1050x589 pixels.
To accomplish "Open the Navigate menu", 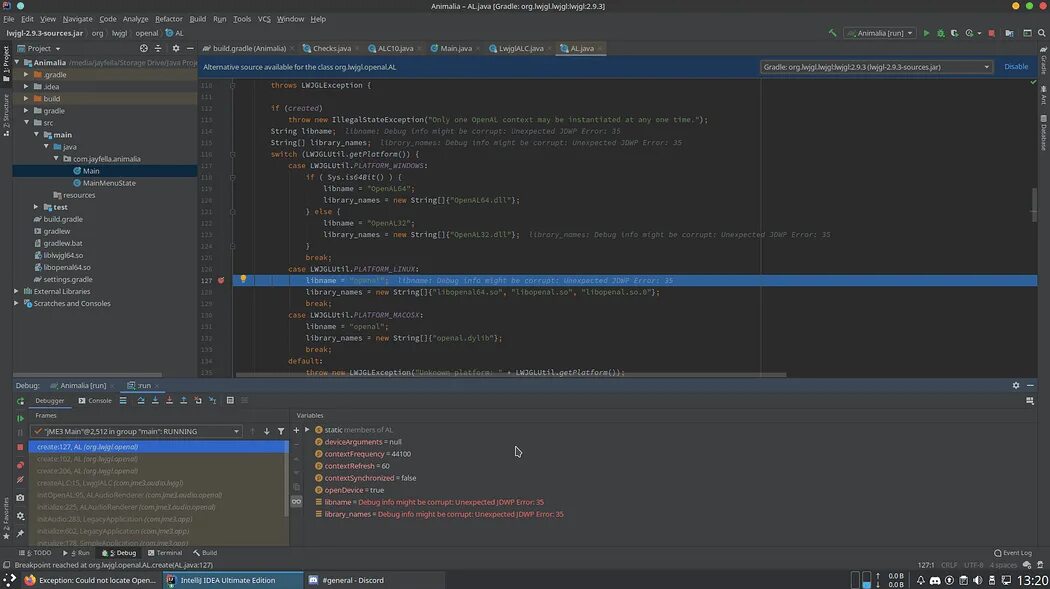I will click(78, 19).
